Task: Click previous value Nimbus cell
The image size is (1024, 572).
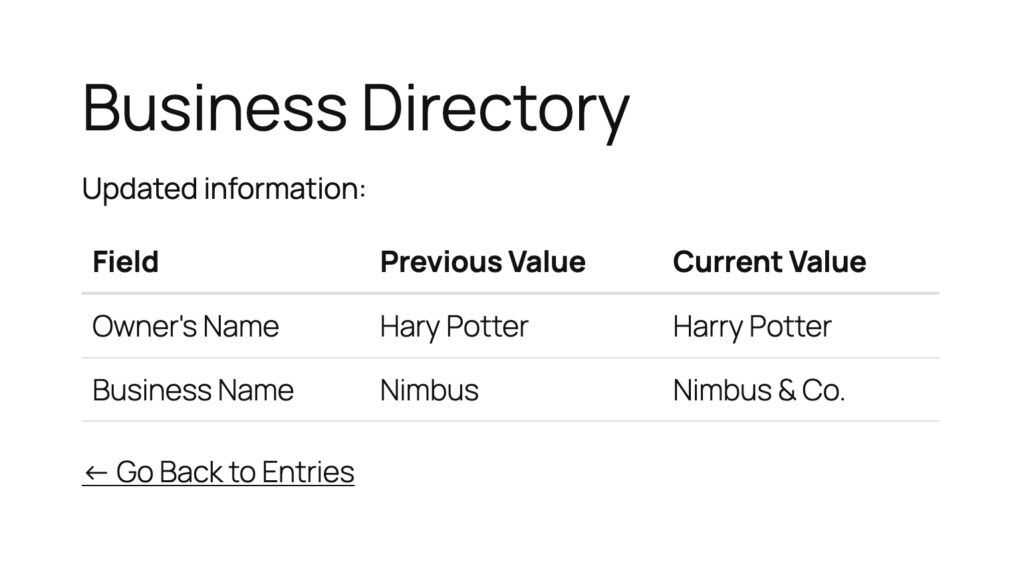Action: (429, 390)
